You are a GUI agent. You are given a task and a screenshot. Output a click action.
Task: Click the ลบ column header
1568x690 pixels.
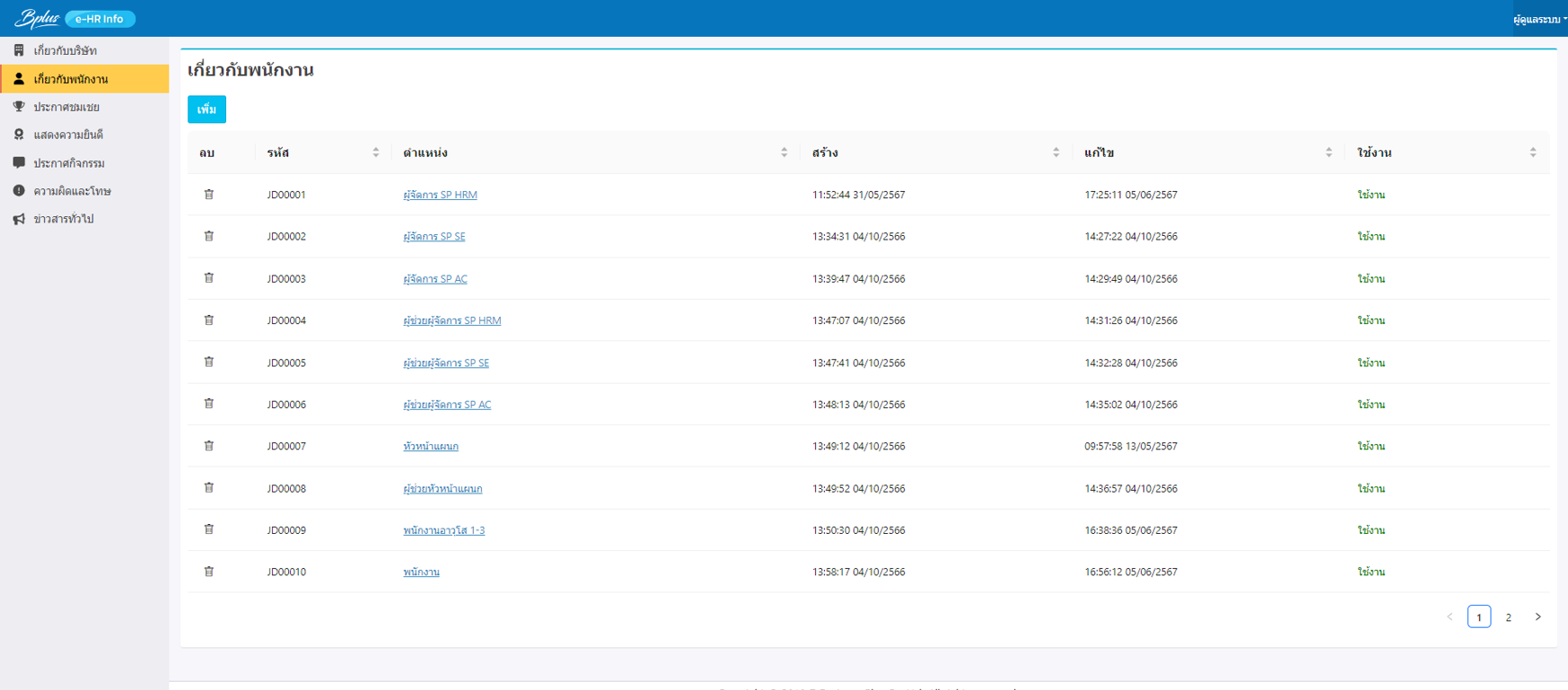(207, 153)
